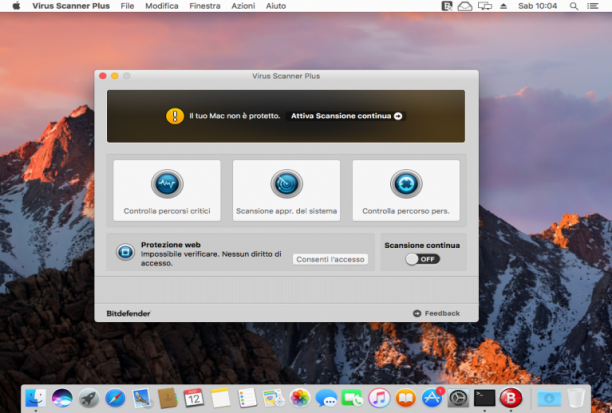Image resolution: width=612 pixels, height=413 pixels.
Task: Open Spotlight search magnifier
Action: pyautogui.click(x=574, y=6)
